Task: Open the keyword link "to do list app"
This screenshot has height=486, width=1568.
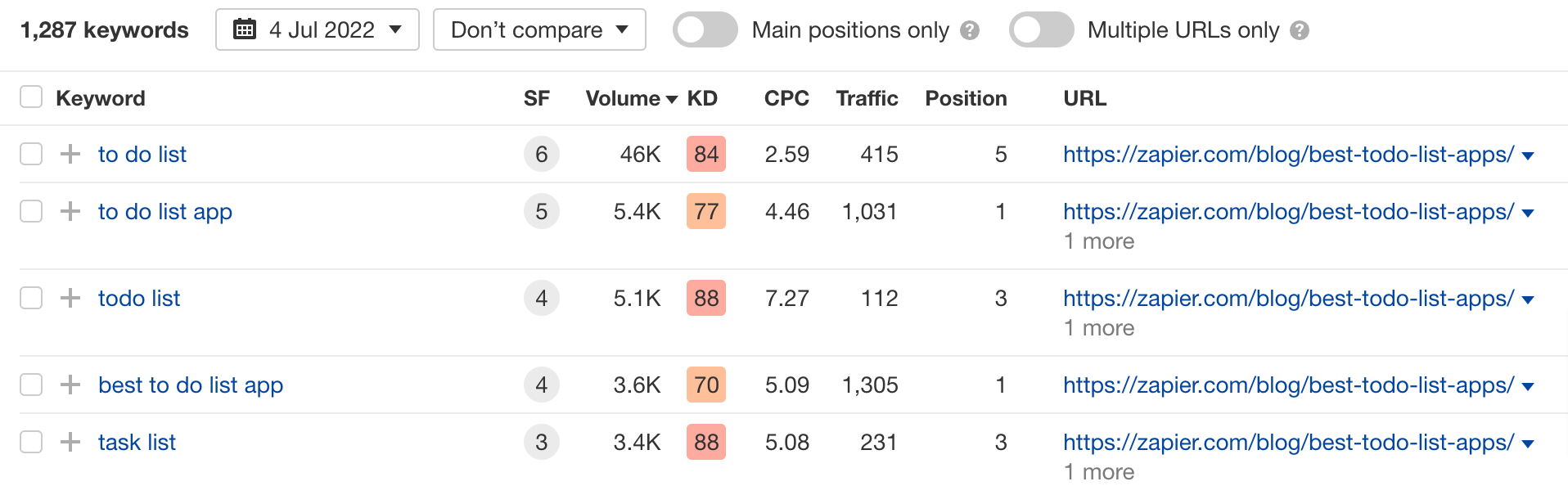Action: pos(164,211)
